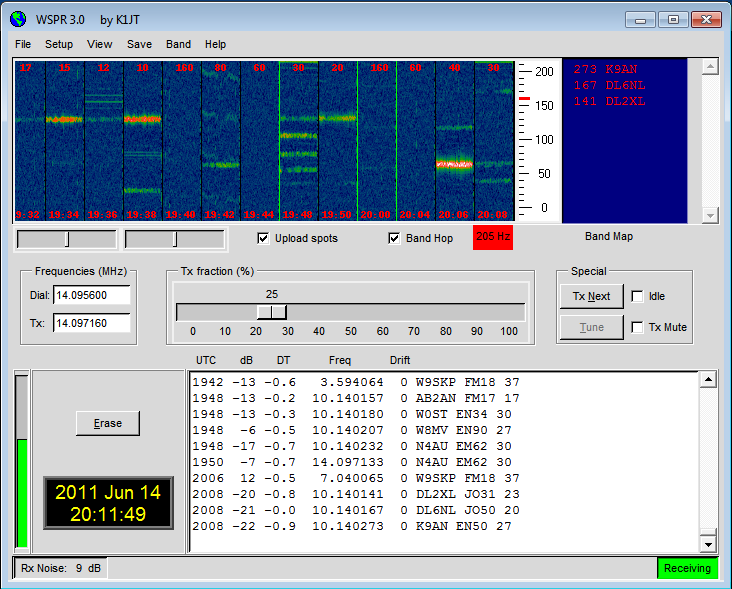The height and width of the screenshot is (589, 732).
Task: Adjust the Tx fraction slider handle
Action: point(272,312)
